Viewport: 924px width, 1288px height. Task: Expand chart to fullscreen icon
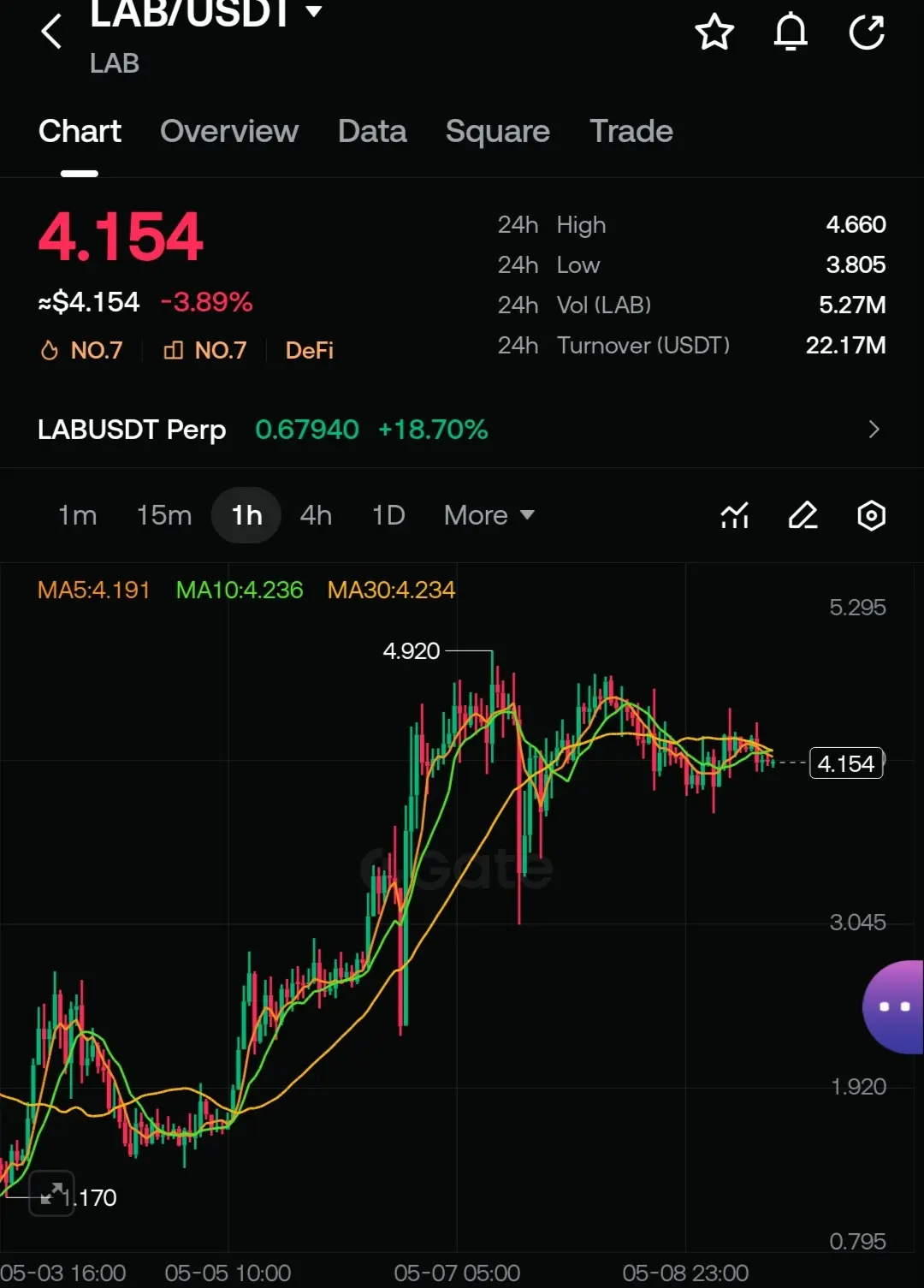pyautogui.click(x=52, y=1193)
